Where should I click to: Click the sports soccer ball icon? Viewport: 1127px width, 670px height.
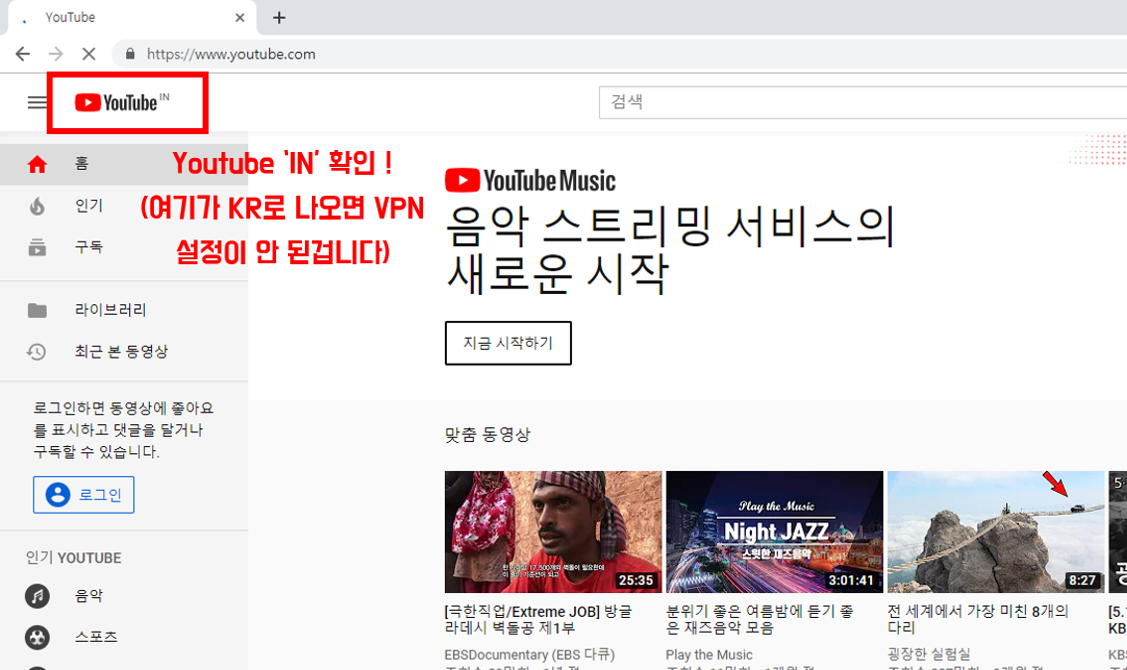point(37,637)
